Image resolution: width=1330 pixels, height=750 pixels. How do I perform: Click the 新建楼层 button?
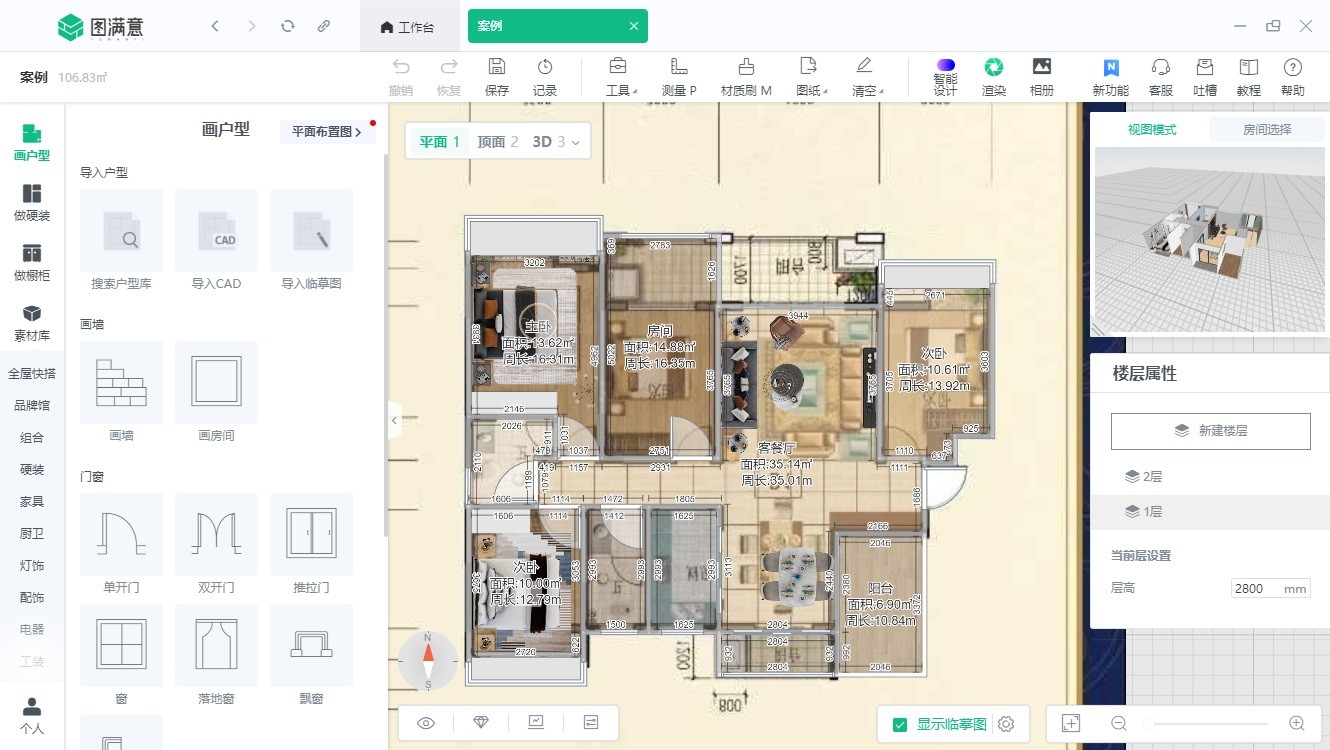[x=1210, y=431]
